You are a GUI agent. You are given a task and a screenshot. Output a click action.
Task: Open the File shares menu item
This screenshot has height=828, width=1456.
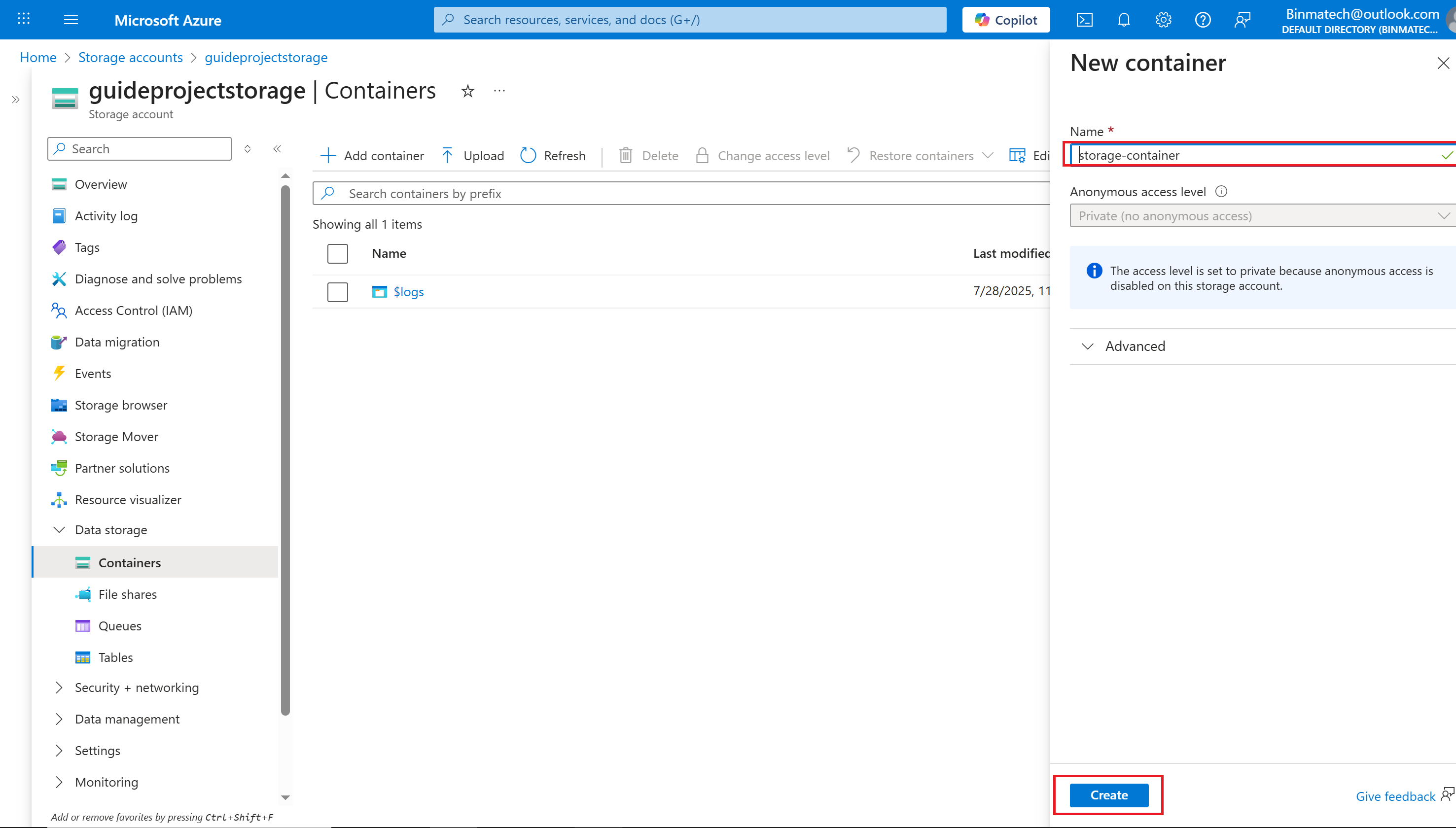127,594
